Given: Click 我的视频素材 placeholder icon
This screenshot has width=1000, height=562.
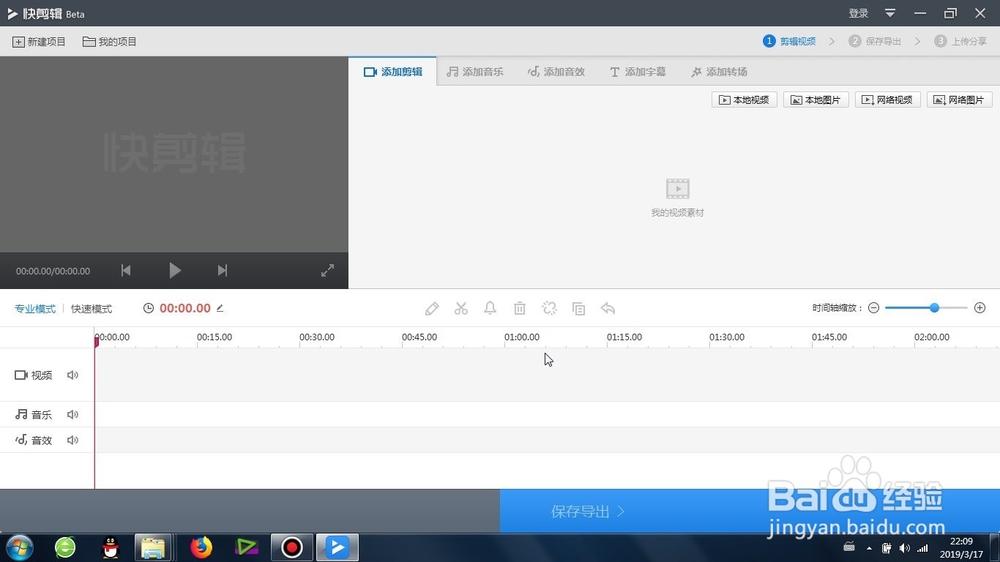Looking at the screenshot, I should [677, 189].
